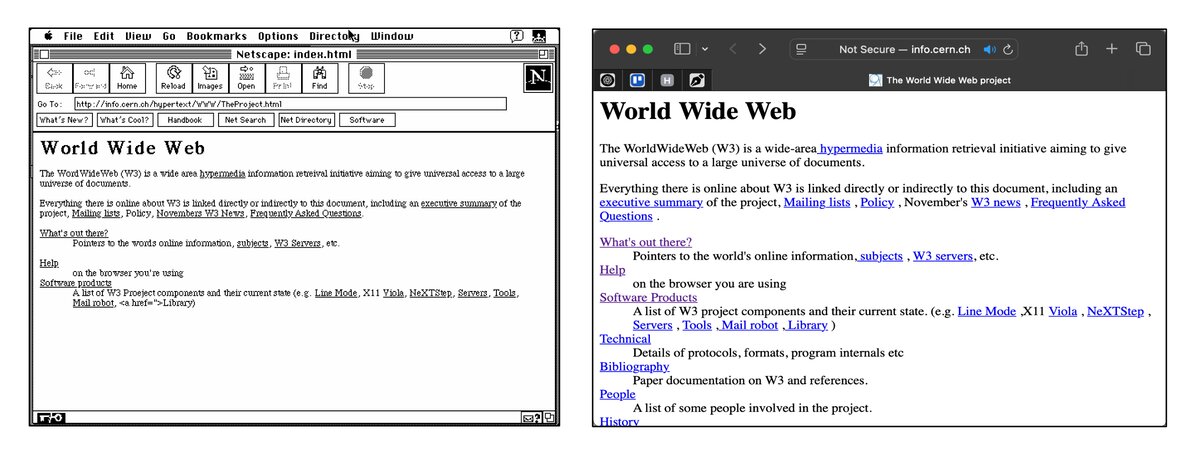Click the Images button in Netscape toolbar
The image size is (1200, 454).
(x=210, y=78)
